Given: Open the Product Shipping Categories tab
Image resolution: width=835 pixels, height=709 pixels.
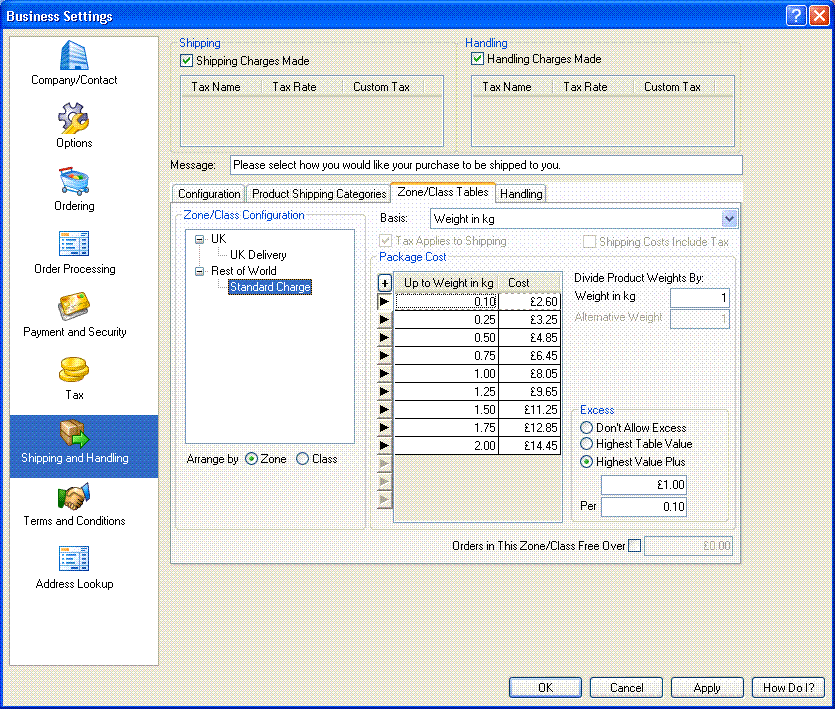Looking at the screenshot, I should pyautogui.click(x=319, y=194).
